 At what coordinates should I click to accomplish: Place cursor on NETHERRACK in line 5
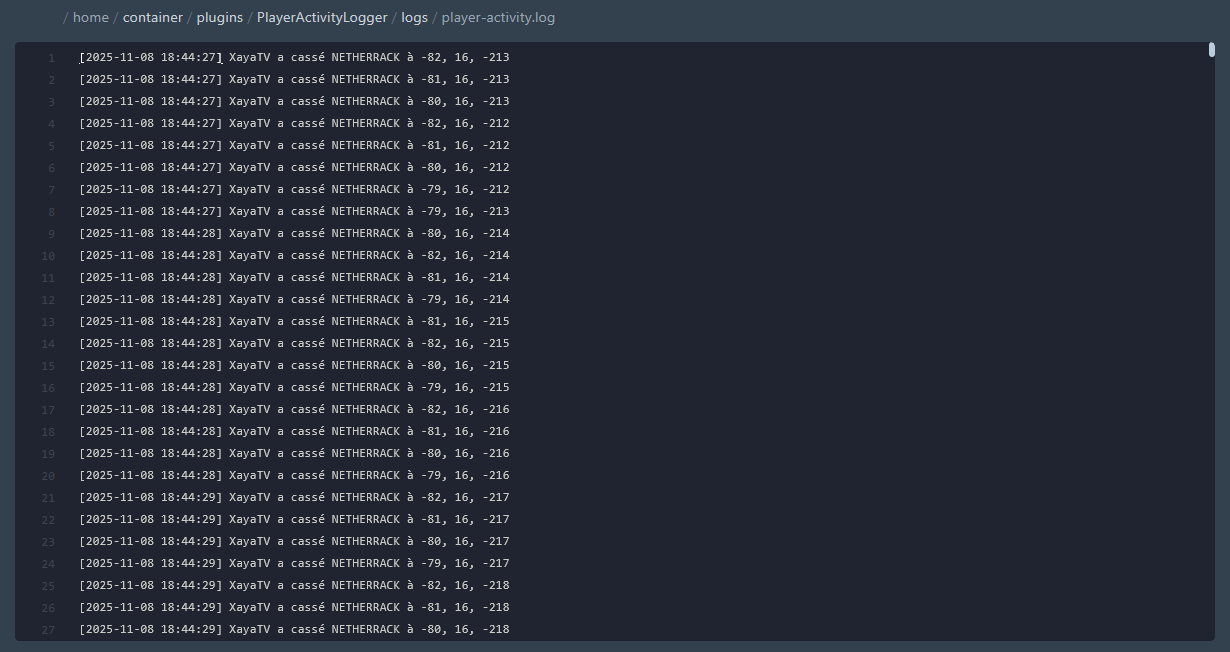[365, 146]
